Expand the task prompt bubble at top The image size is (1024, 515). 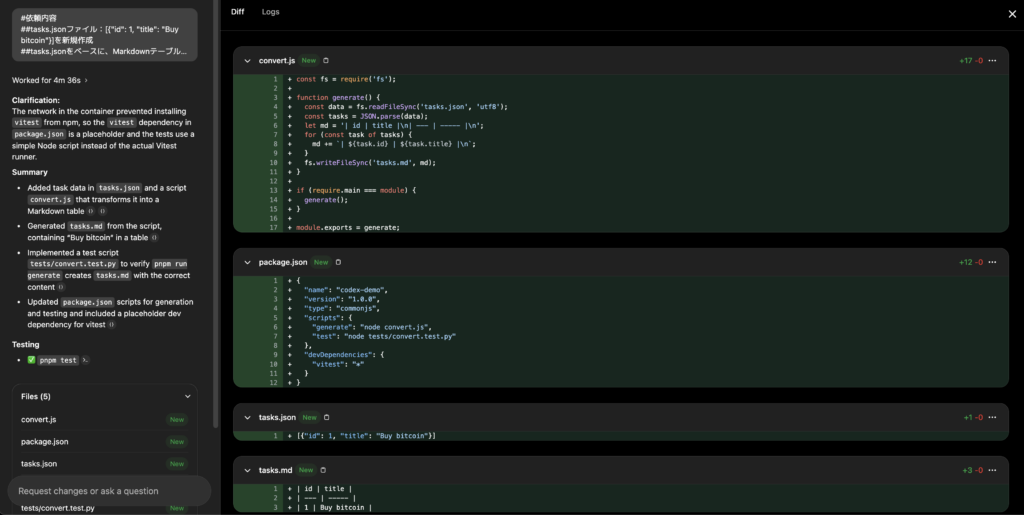(x=104, y=35)
